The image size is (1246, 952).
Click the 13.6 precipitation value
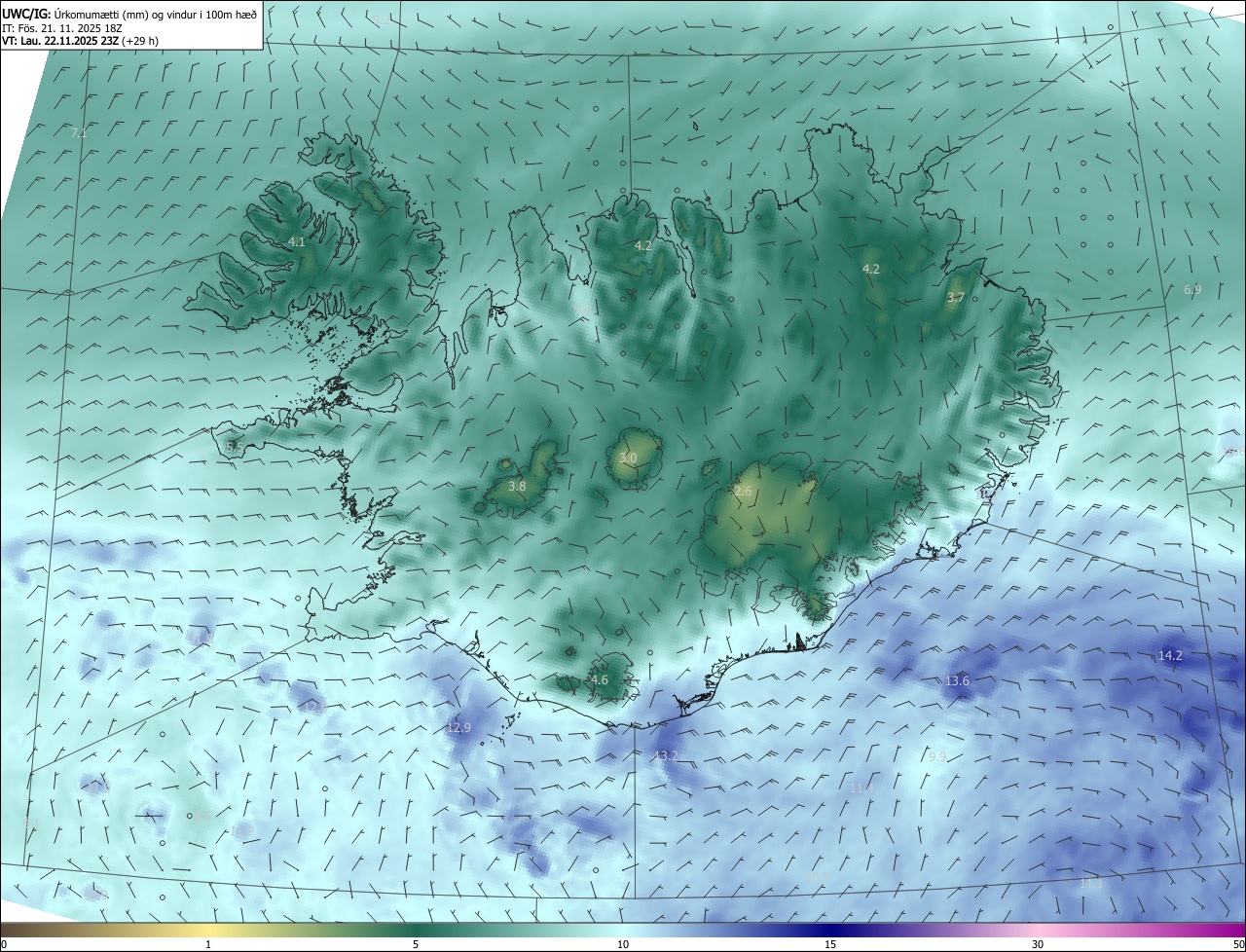click(957, 681)
